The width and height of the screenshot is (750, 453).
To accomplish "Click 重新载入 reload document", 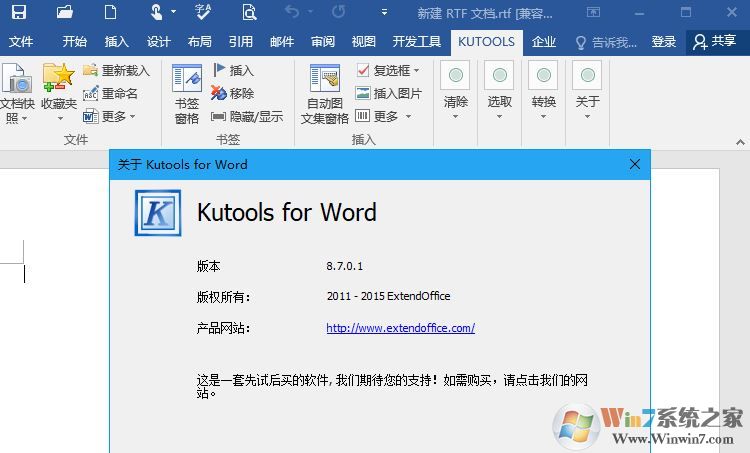I will (x=116, y=71).
